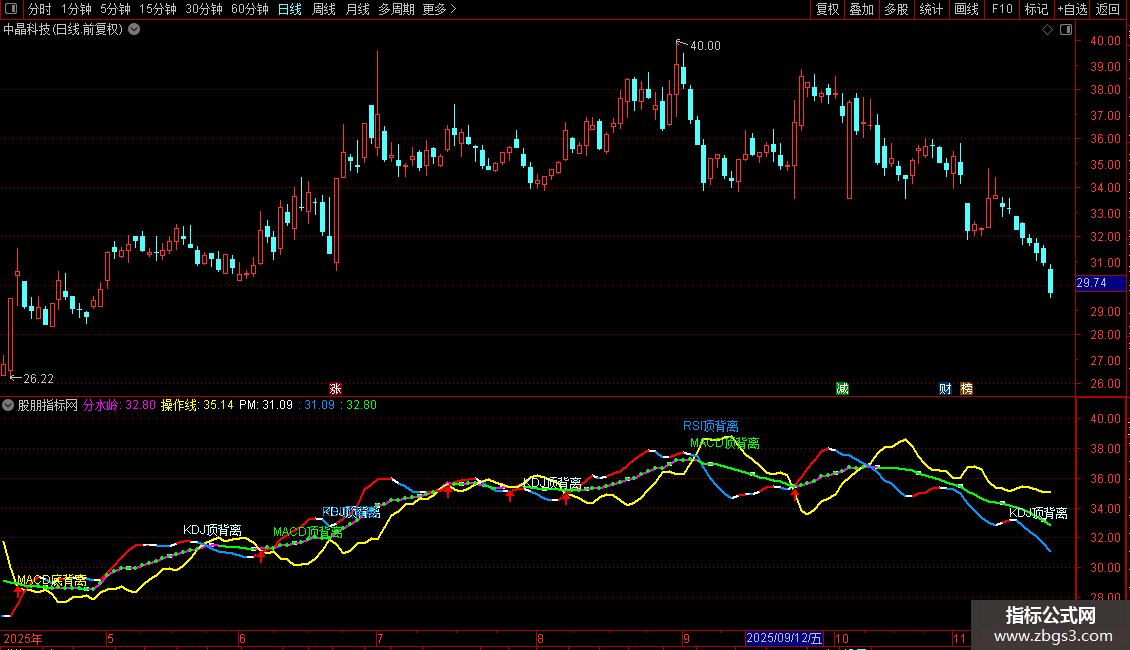The height and width of the screenshot is (650, 1130).
Task: Switch to 月线 monthly chart
Action: tap(357, 9)
